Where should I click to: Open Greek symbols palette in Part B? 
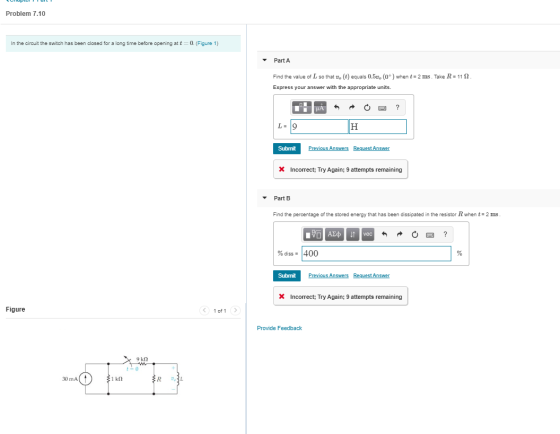334,234
